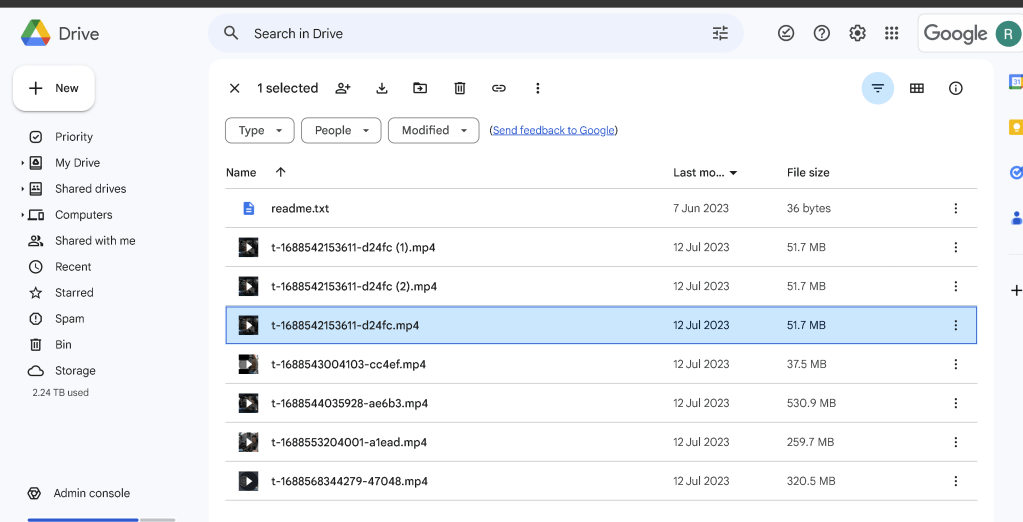
Task: Click the Move to bin trash icon
Action: (x=460, y=88)
